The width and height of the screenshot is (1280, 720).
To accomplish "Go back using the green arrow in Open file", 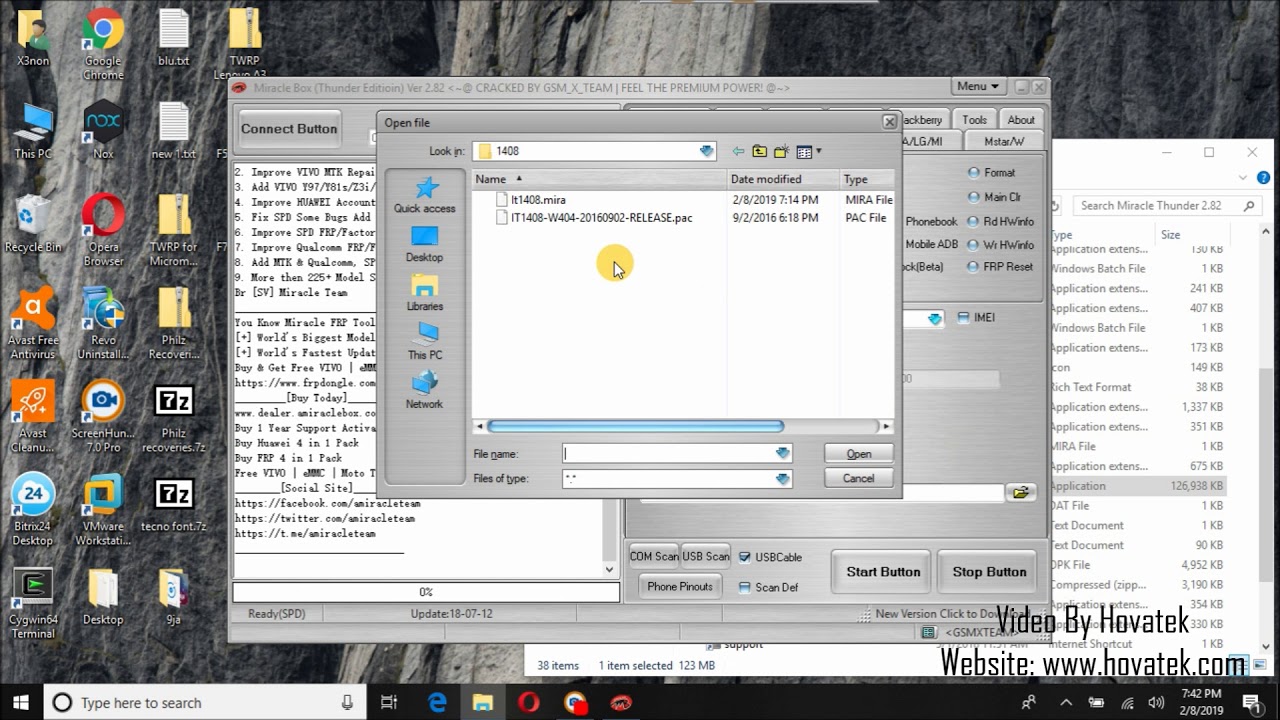I will [x=738, y=152].
